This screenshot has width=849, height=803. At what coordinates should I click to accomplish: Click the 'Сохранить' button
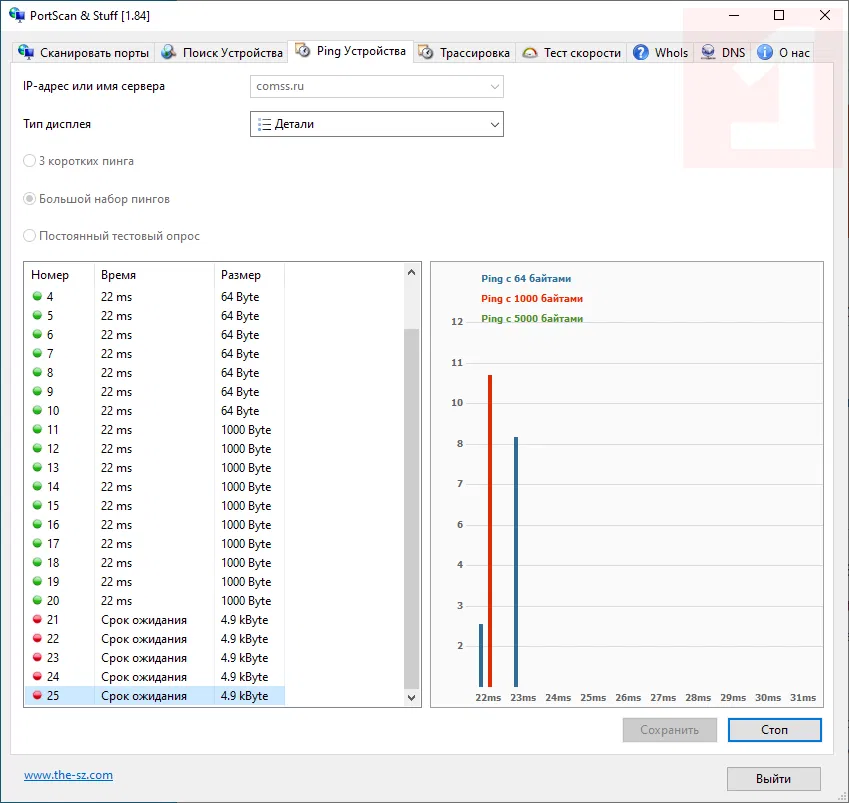669,730
